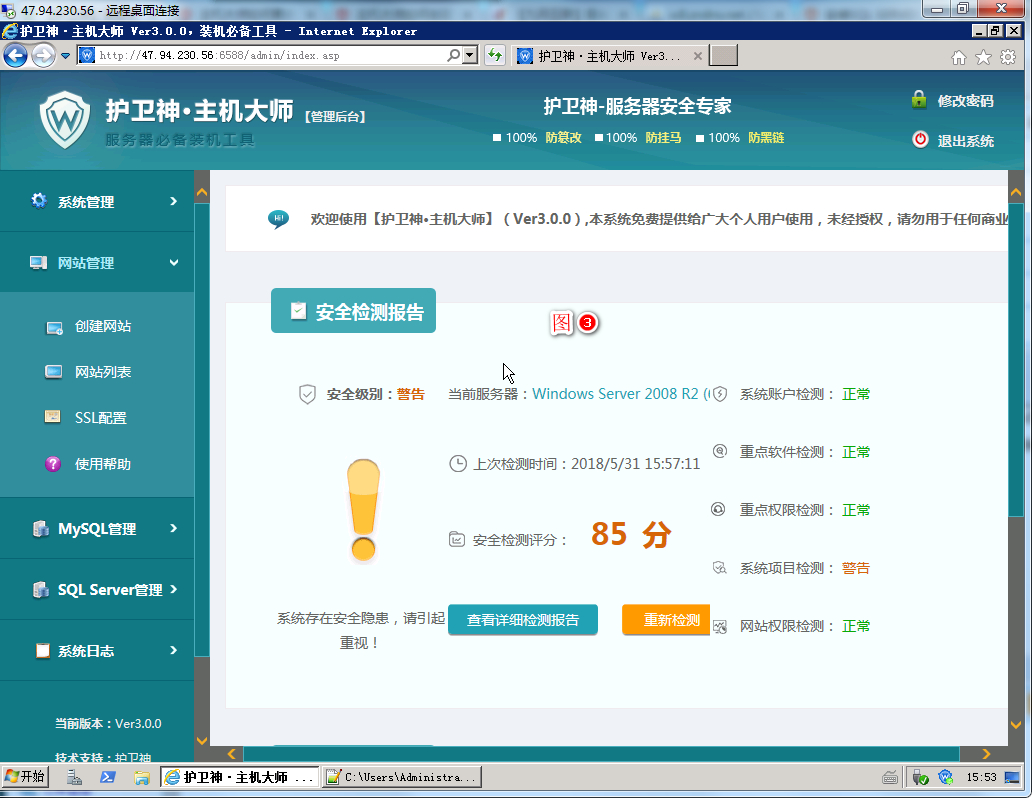Image resolution: width=1032 pixels, height=798 pixels.
Task: Click the orange 重新检测 button
Action: (666, 620)
